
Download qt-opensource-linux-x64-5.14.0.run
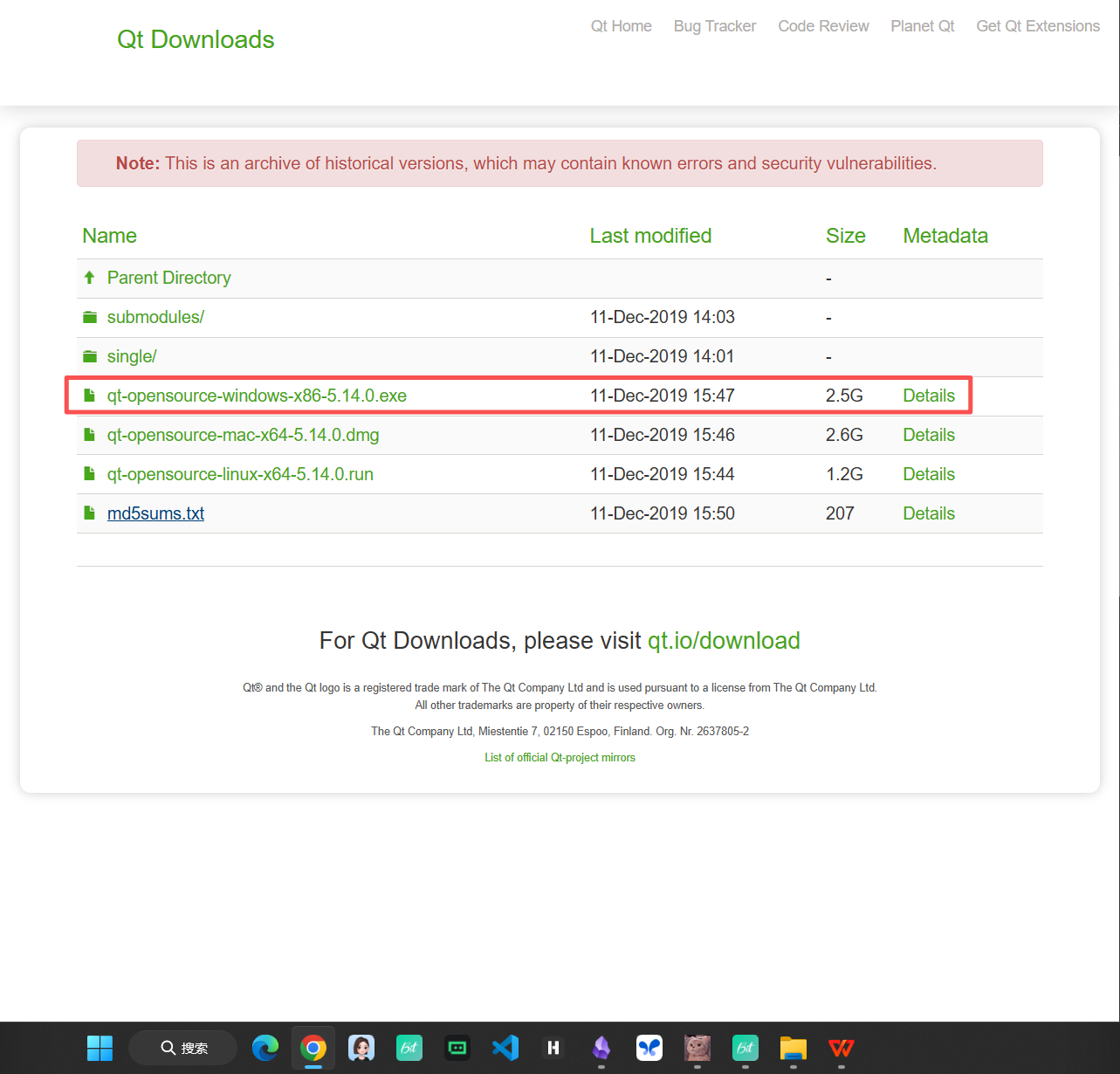[240, 474]
